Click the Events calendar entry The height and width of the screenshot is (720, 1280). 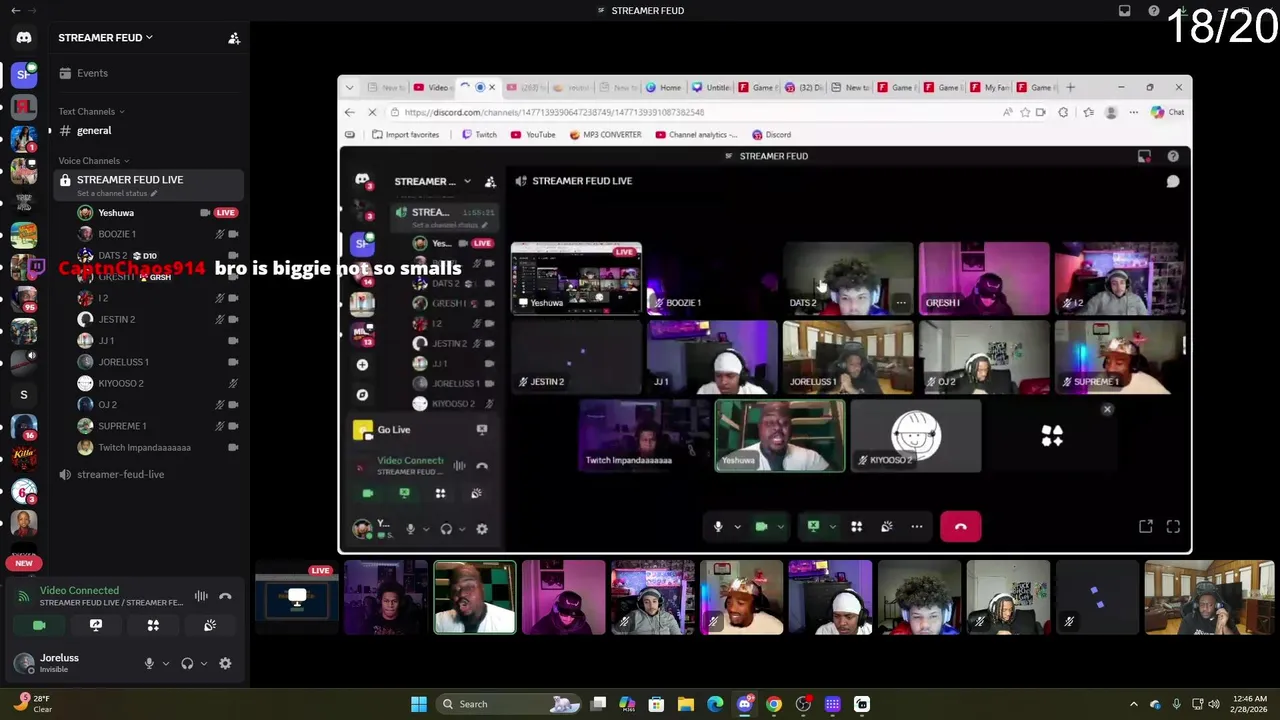pos(92,73)
